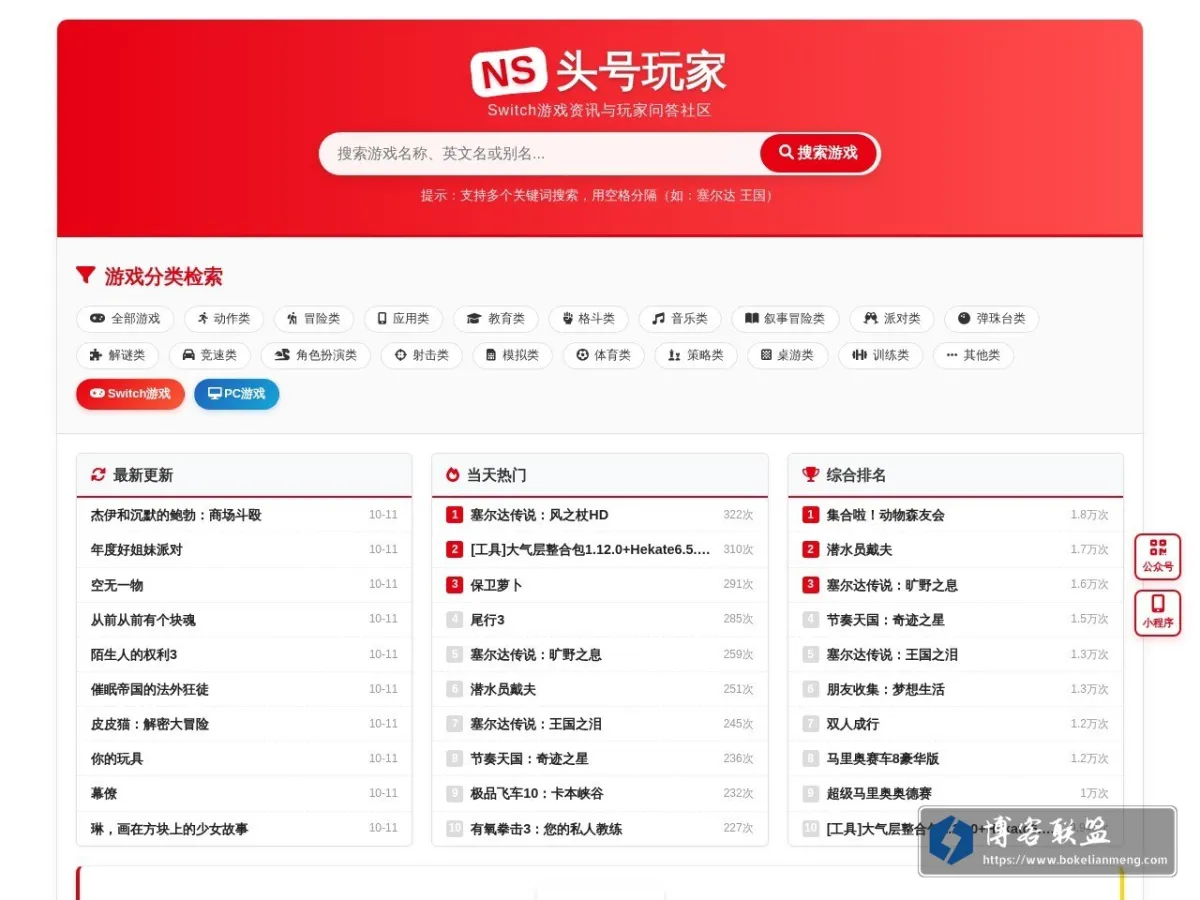Open 年度好姐妹派对 game entry
The height and width of the screenshot is (900, 1200).
point(137,550)
